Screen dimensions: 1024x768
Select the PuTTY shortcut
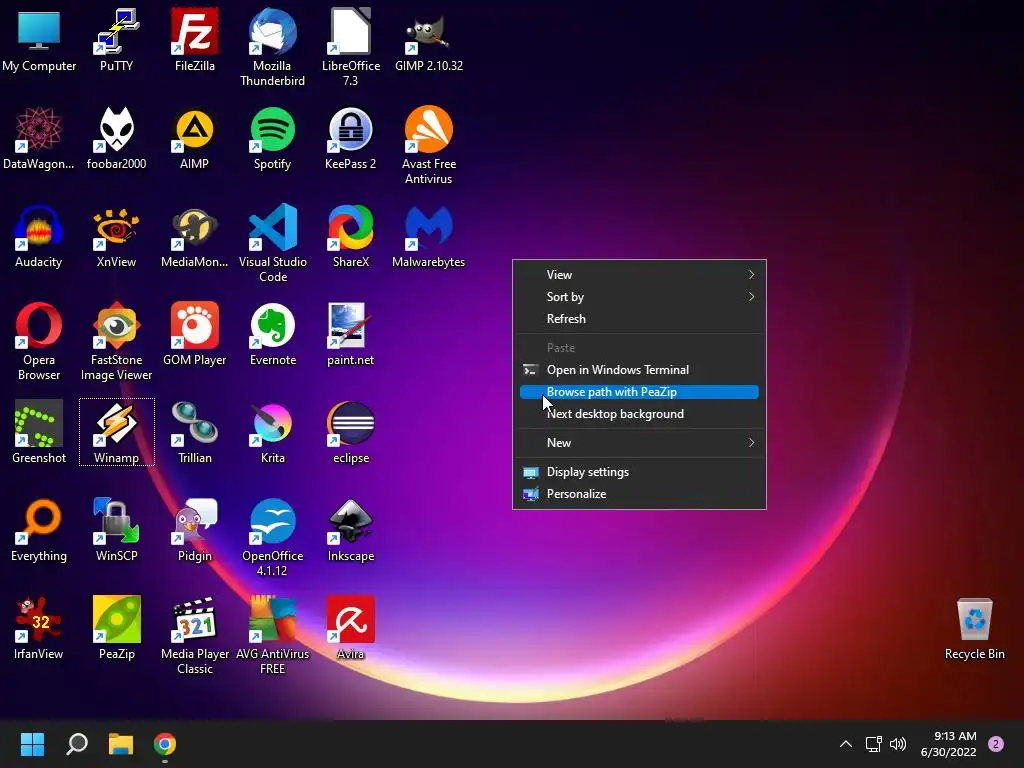click(x=116, y=39)
